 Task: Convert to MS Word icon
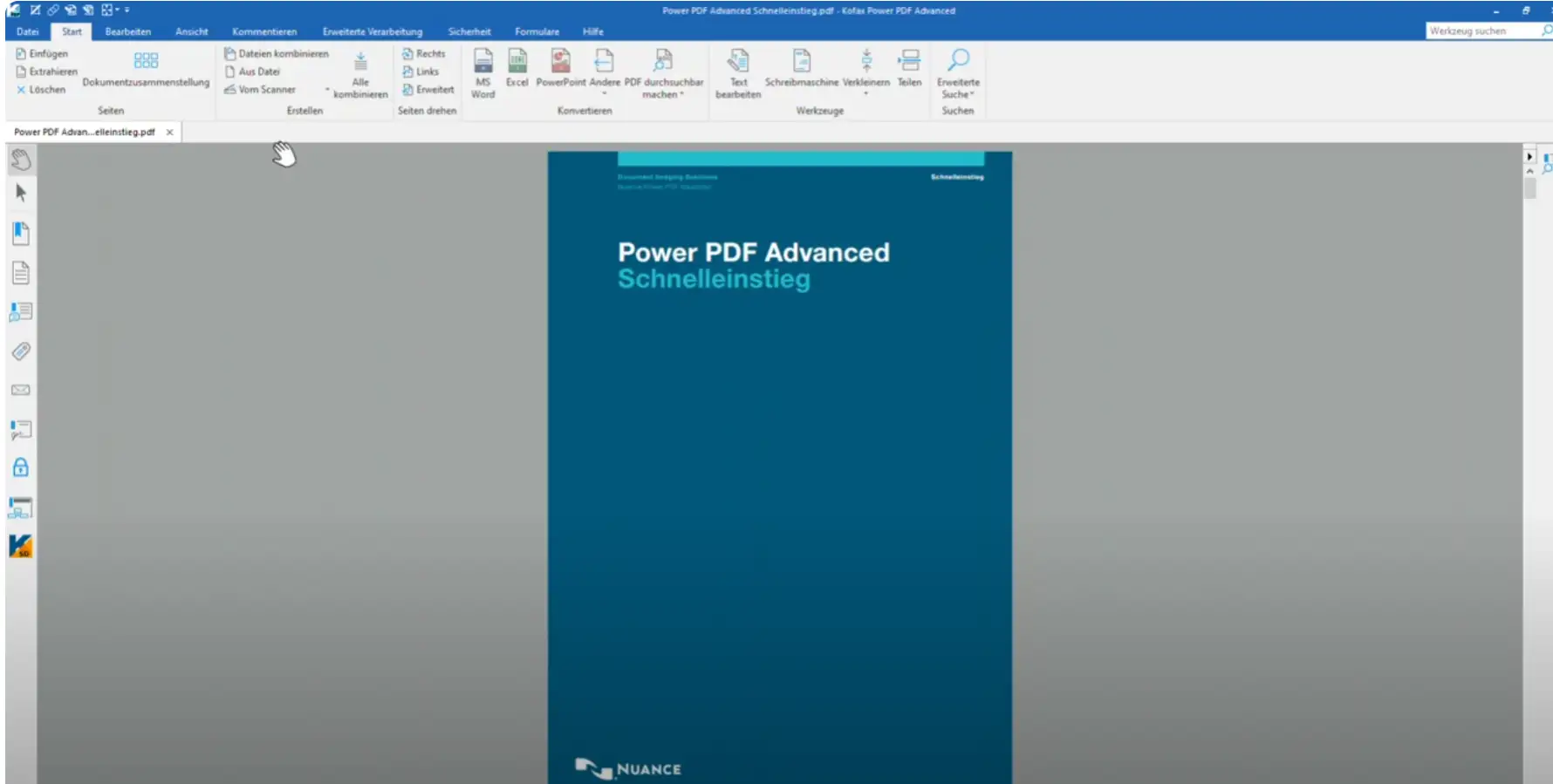click(x=482, y=72)
